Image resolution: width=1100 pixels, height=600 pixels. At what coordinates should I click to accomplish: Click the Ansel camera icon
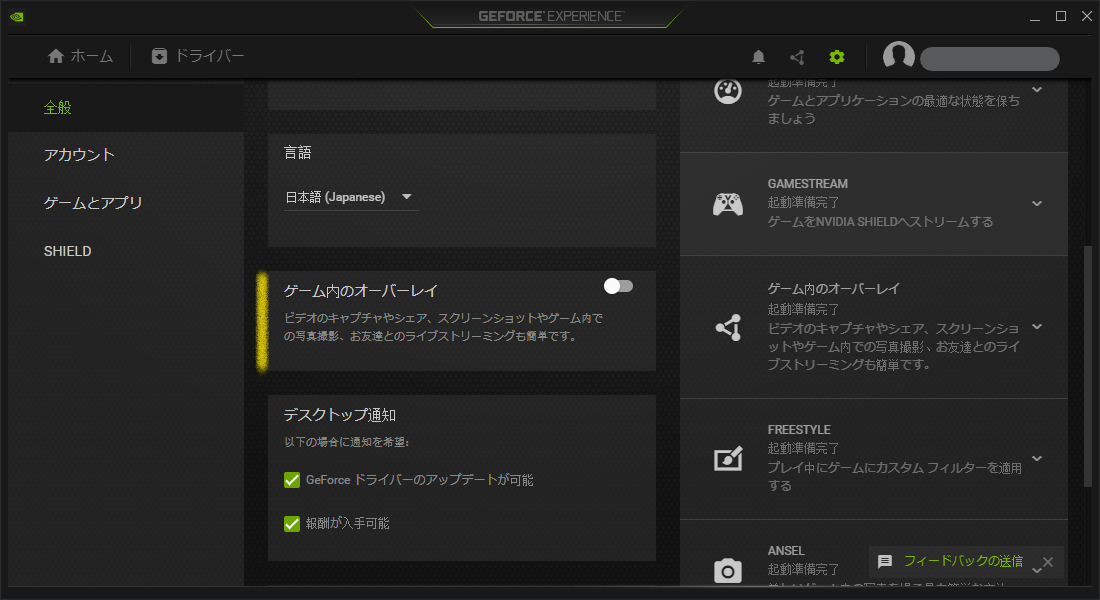(728, 571)
